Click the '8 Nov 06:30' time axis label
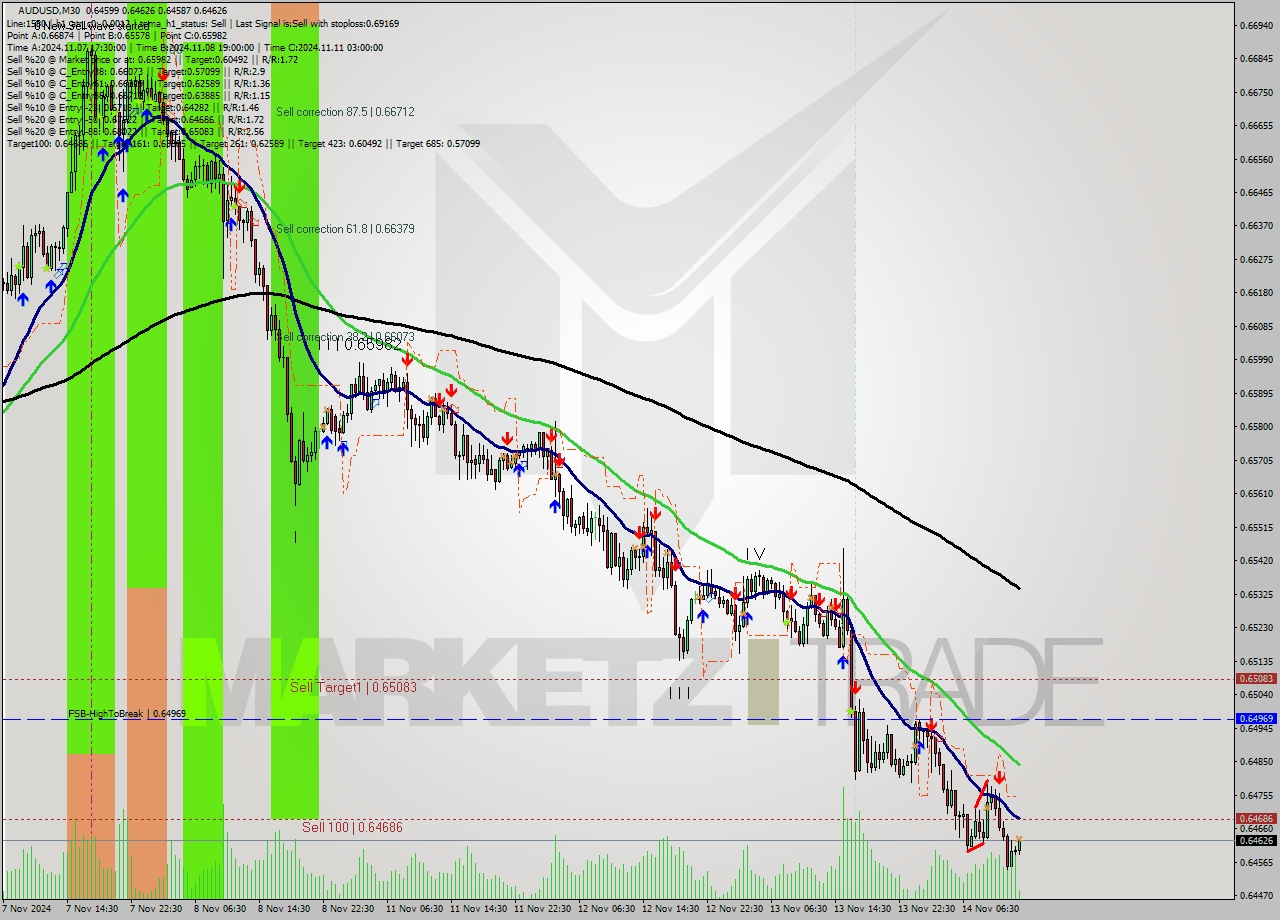 click(220, 909)
